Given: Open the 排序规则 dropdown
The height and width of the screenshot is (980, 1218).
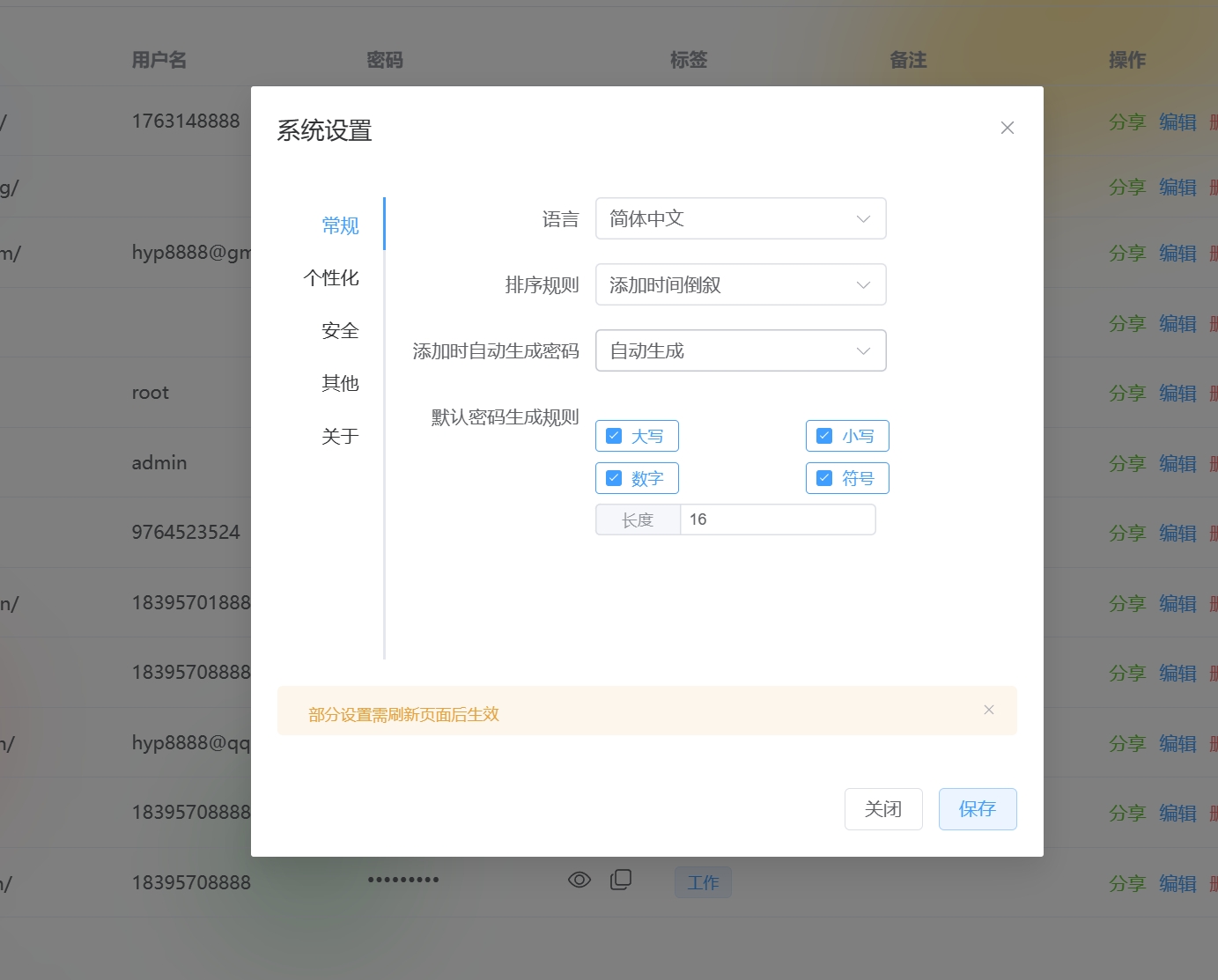Looking at the screenshot, I should tap(741, 284).
